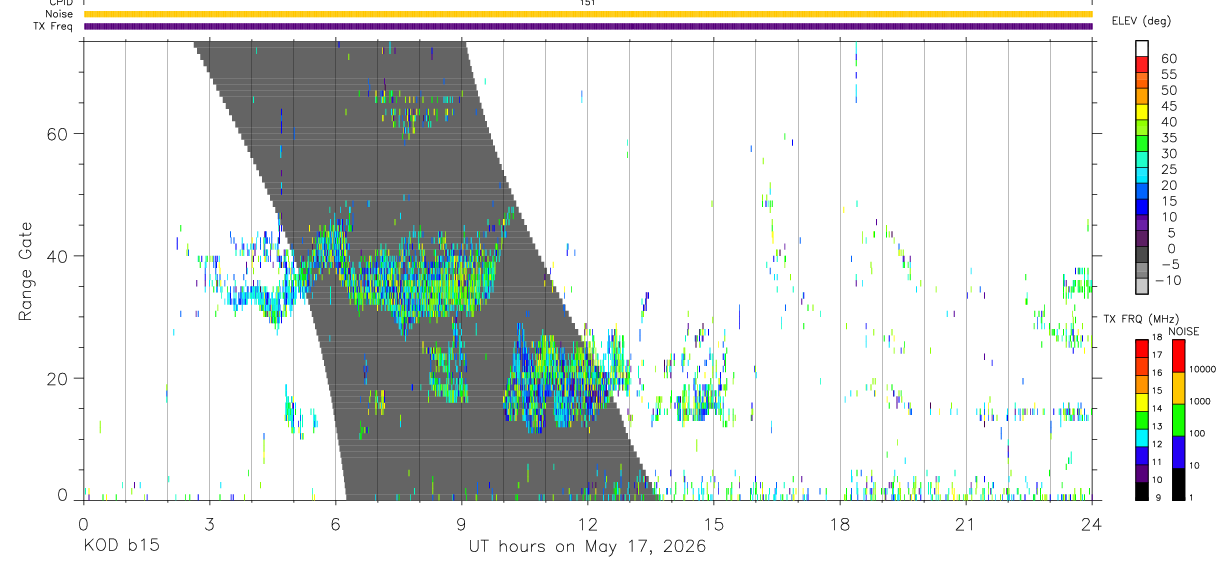Click the 'TX Freq' row label at top left
The image size is (1228, 567).
click(55, 26)
